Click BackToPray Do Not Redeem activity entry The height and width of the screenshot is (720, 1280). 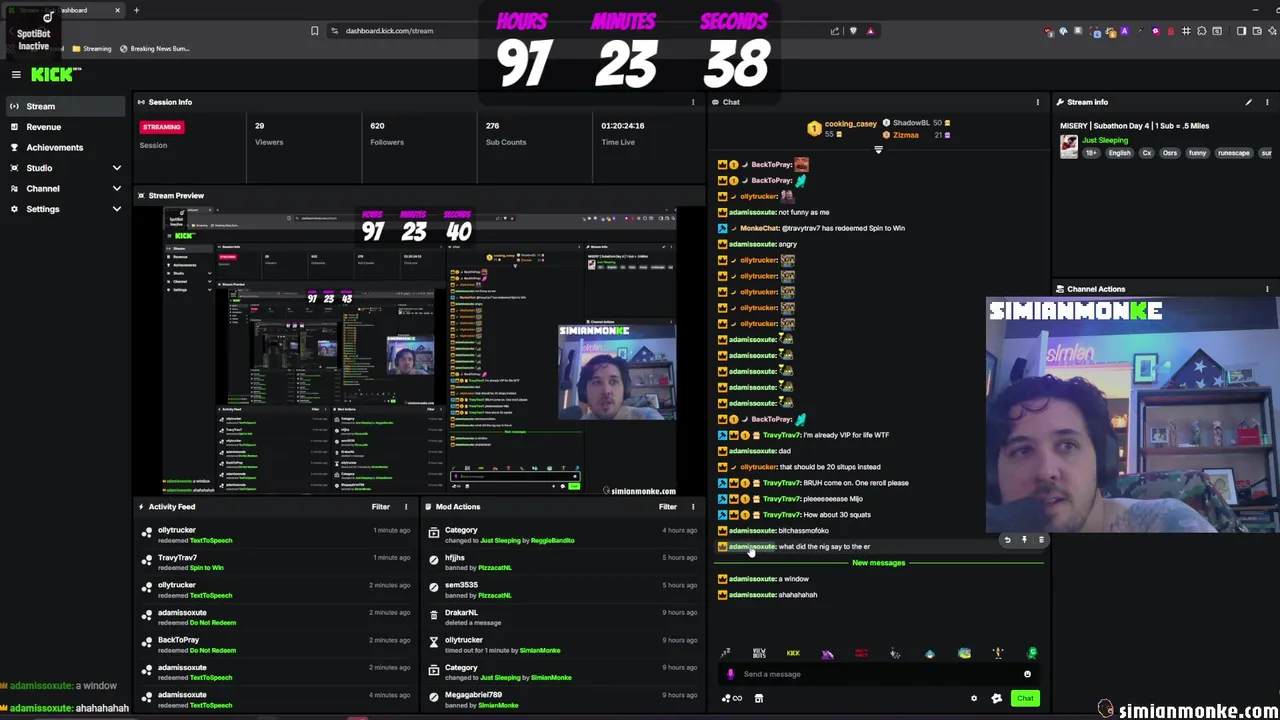275,645
